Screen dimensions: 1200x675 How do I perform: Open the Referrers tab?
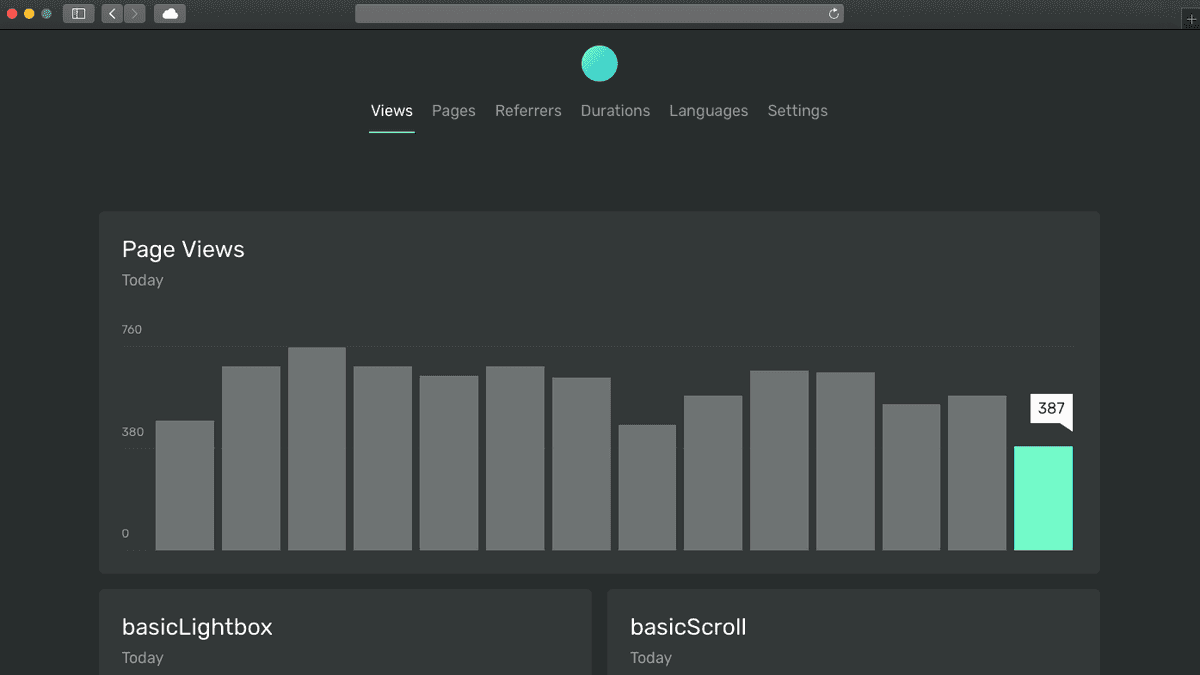coord(528,111)
